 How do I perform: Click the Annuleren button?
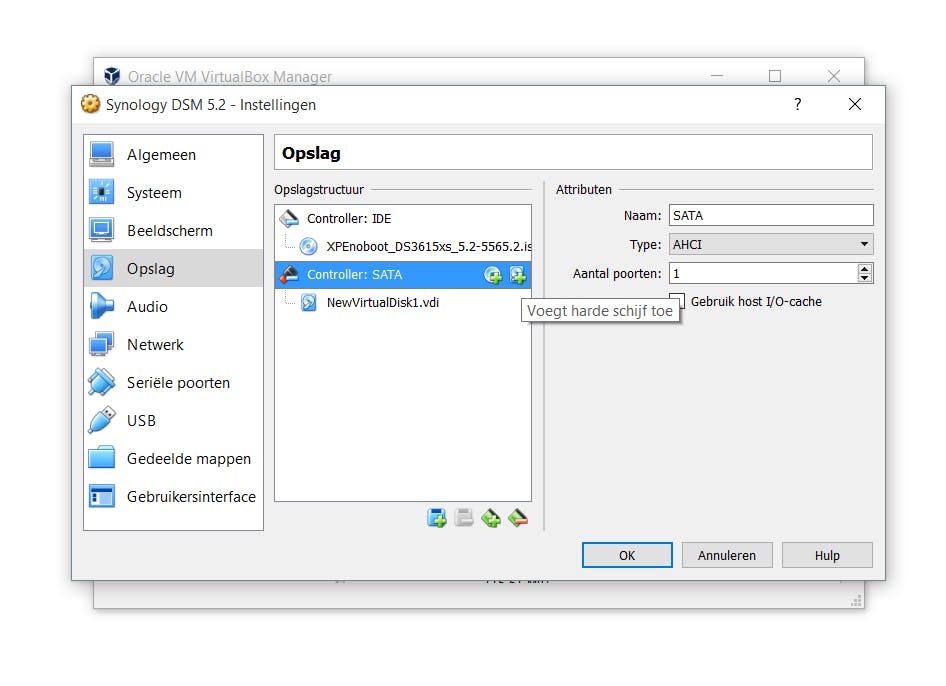727,555
